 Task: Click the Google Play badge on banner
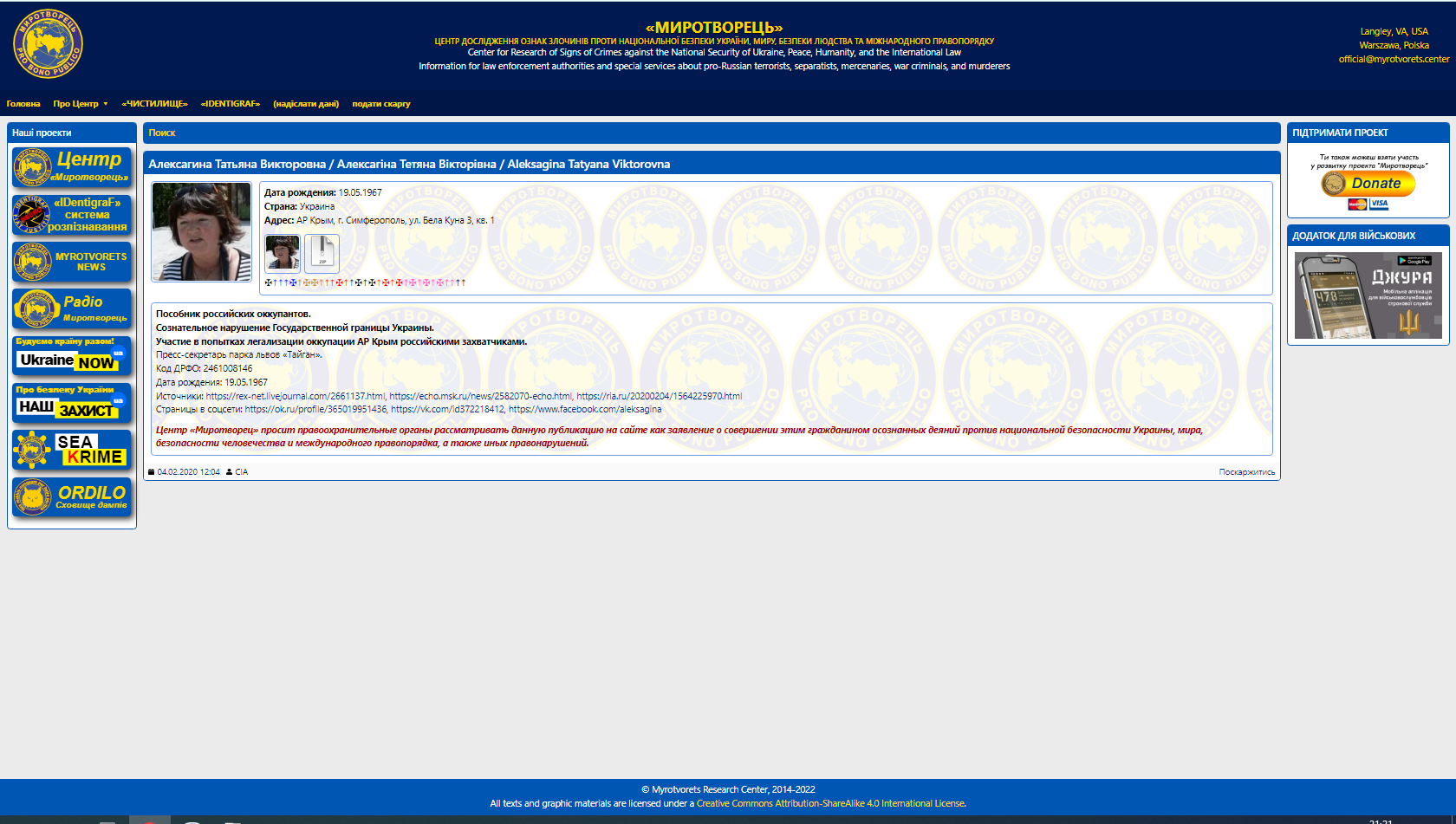click(x=1414, y=260)
